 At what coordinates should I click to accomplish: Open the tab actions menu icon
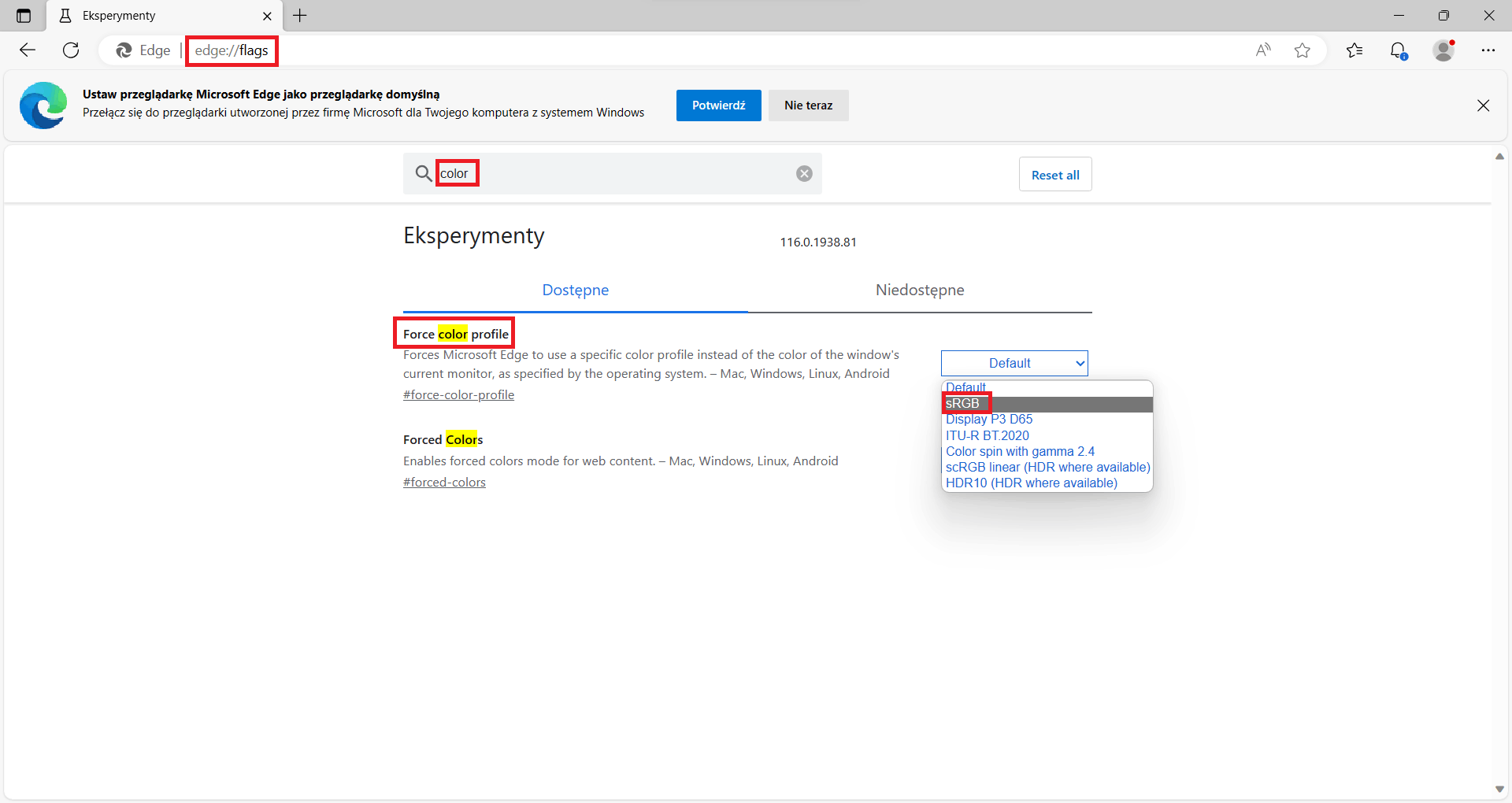[x=24, y=16]
